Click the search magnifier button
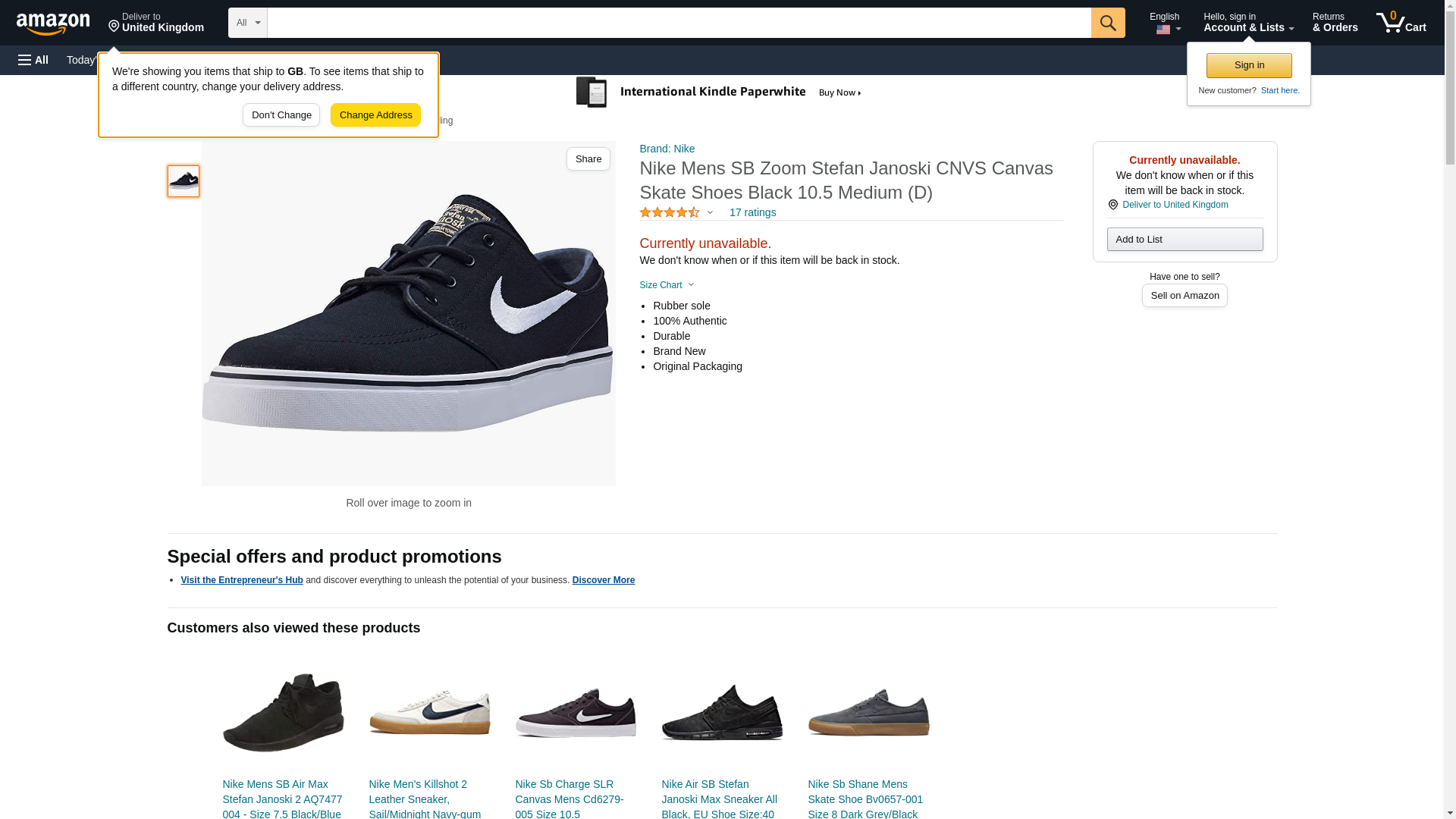 pos(1108,23)
